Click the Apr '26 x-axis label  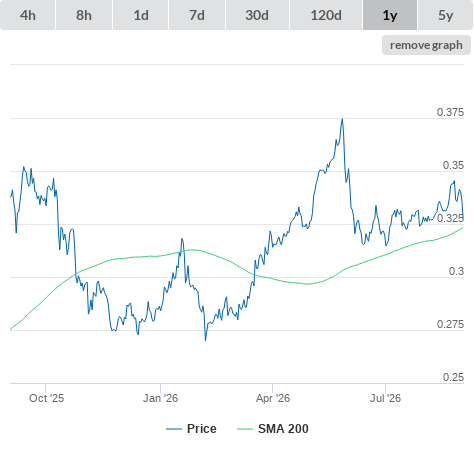click(x=273, y=398)
